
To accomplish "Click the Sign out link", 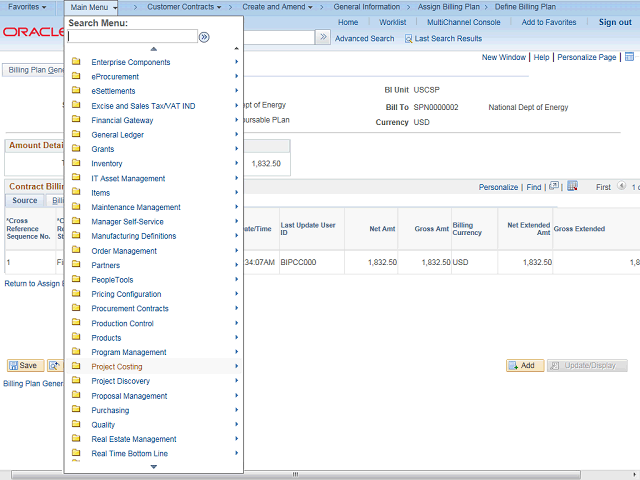I will click(x=614, y=22).
